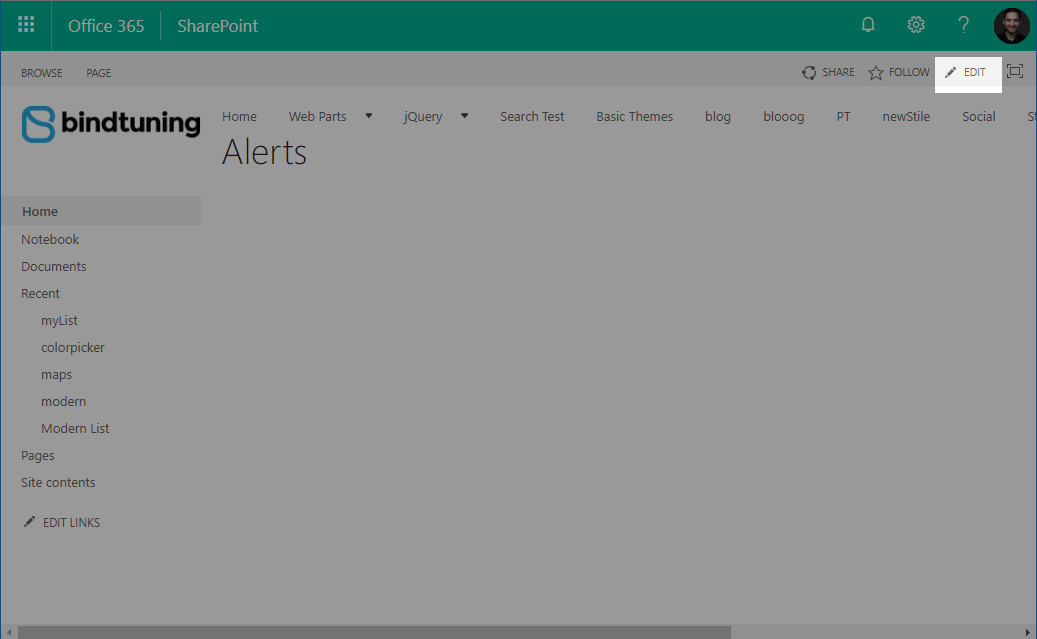Open Notebook from the sidebar
Viewport: 1037px width, 639px height.
pyautogui.click(x=50, y=239)
